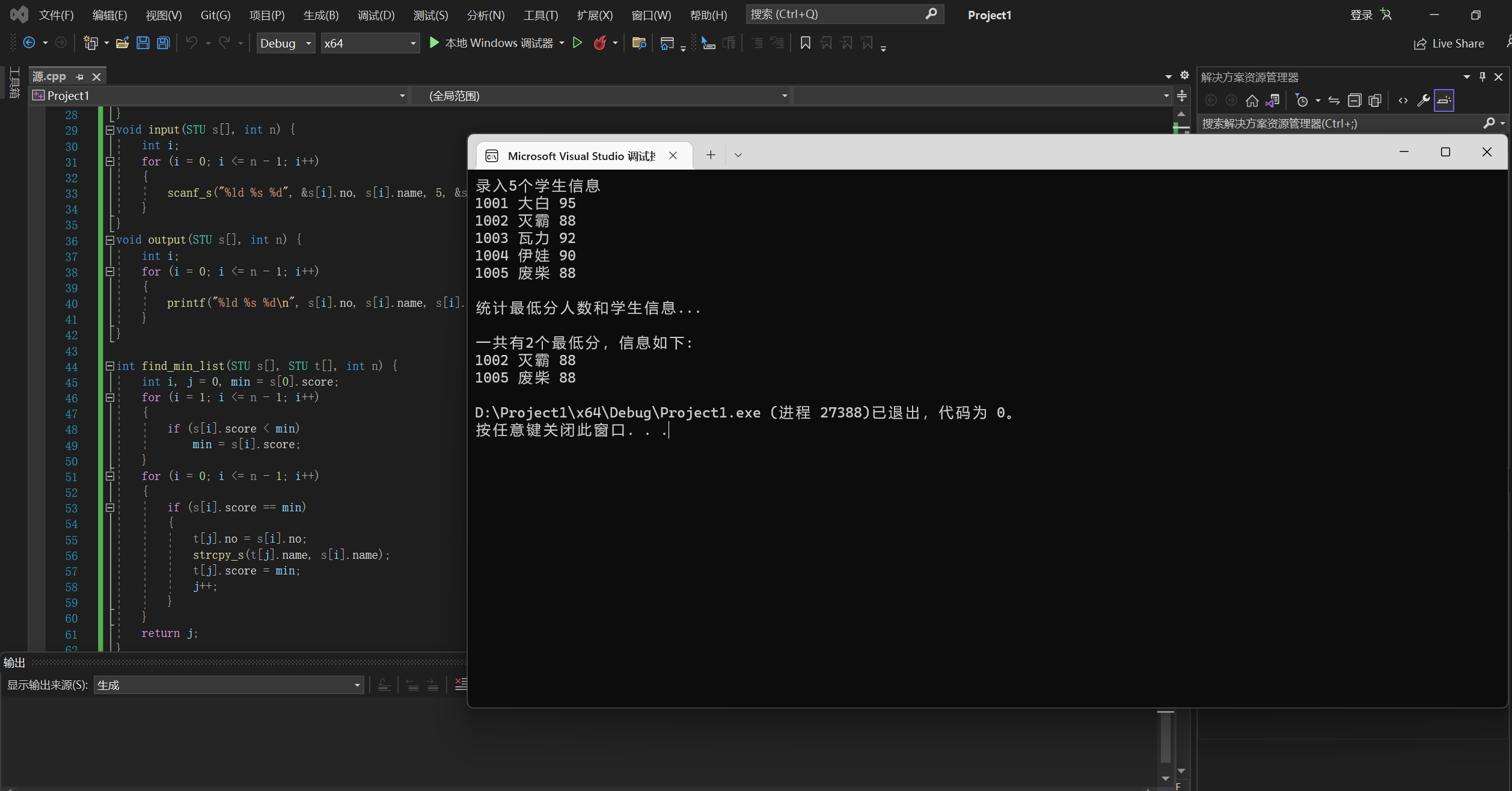This screenshot has width=1512, height=791.
Task: Open Properties with the wrench icon
Action: pyautogui.click(x=1423, y=100)
